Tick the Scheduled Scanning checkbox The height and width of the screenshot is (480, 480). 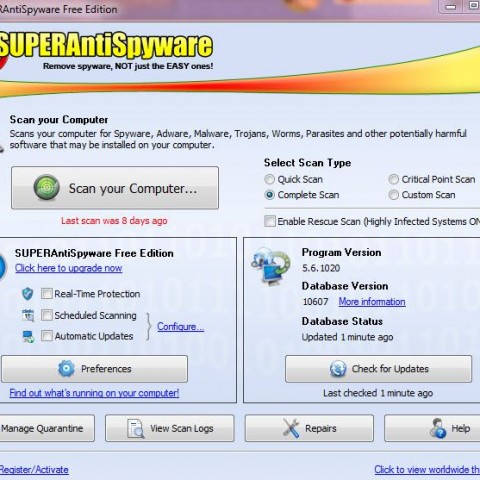tap(47, 315)
